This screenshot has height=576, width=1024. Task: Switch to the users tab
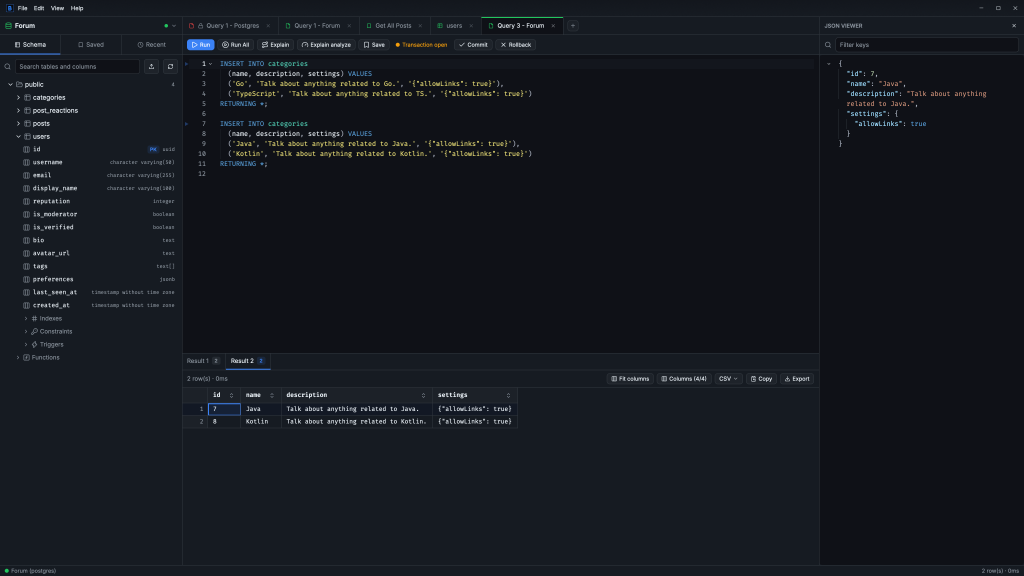454,26
